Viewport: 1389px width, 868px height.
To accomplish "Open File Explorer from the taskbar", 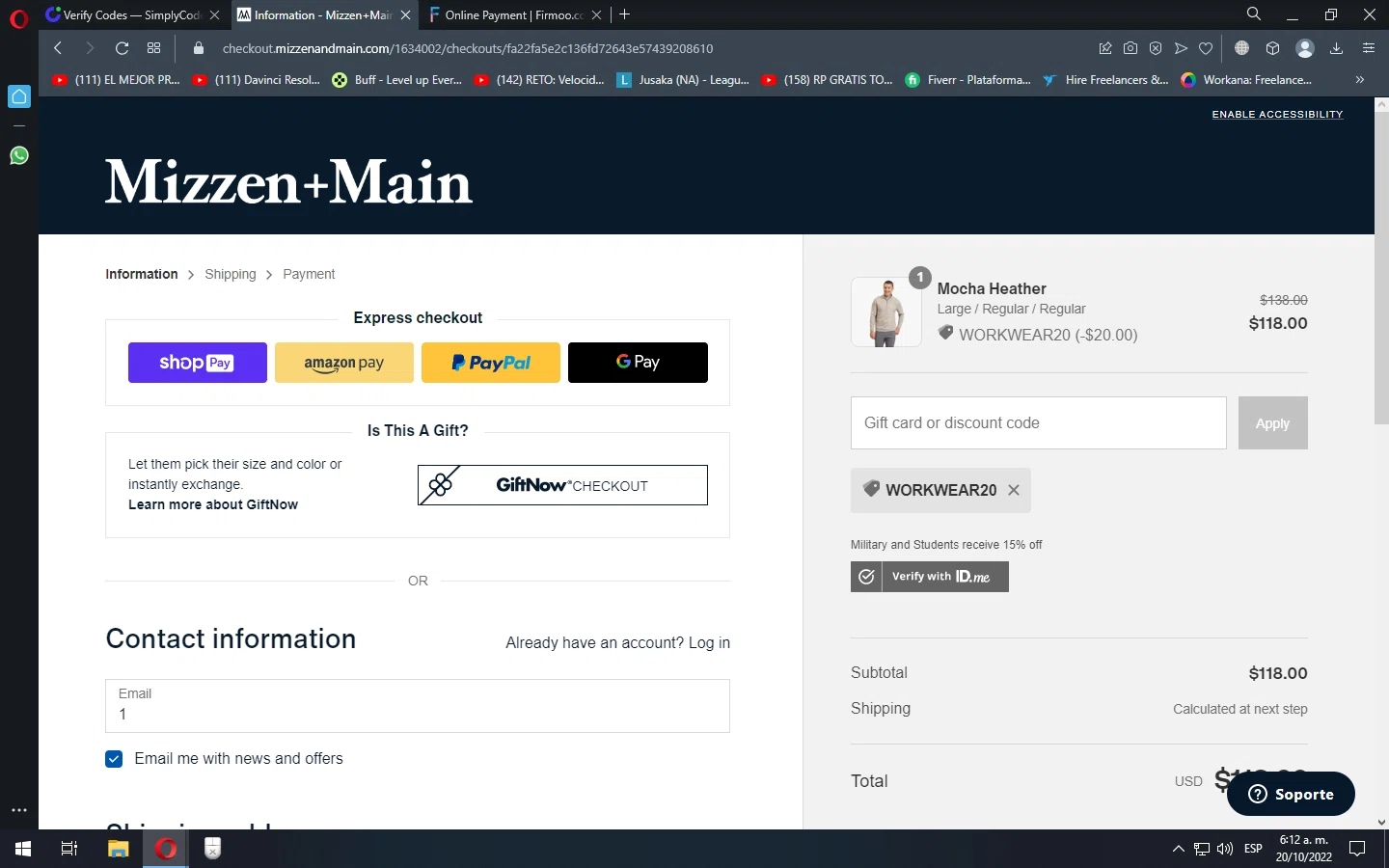I will [x=118, y=849].
